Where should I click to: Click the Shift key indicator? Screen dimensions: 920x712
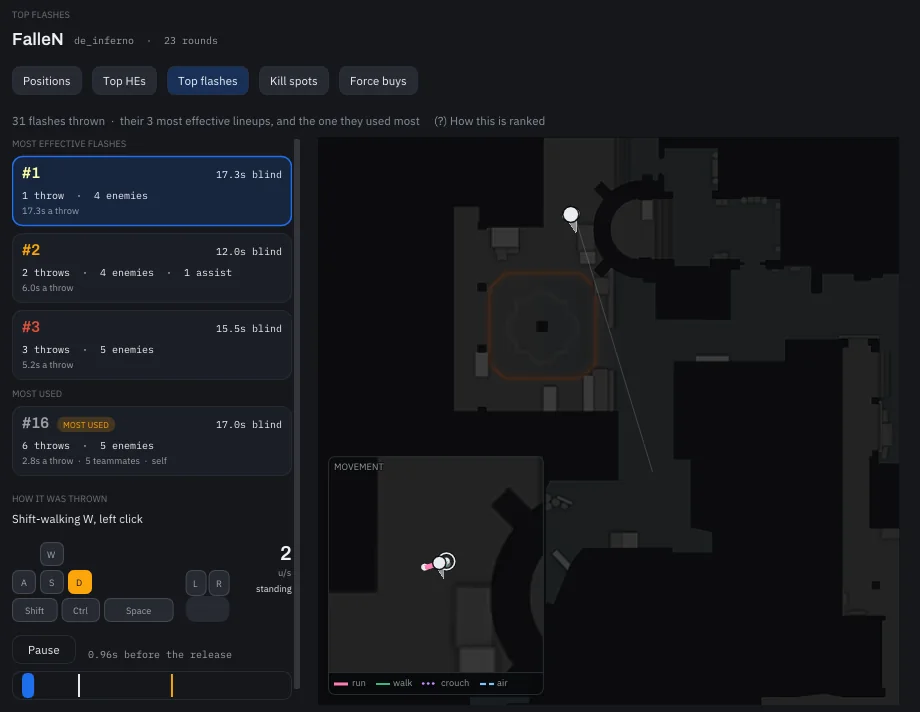[x=35, y=610]
